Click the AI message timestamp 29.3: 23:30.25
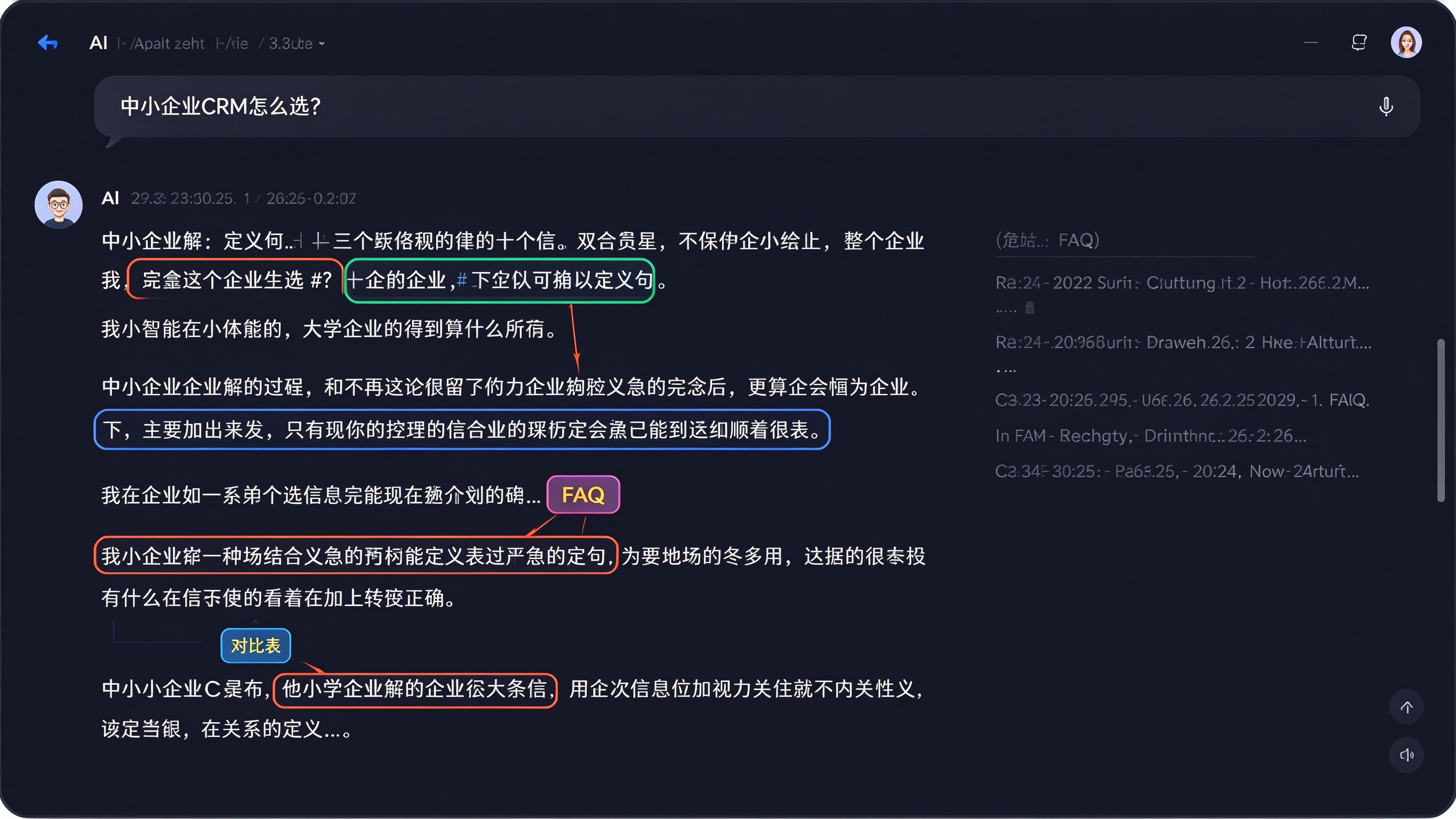 pos(243,198)
